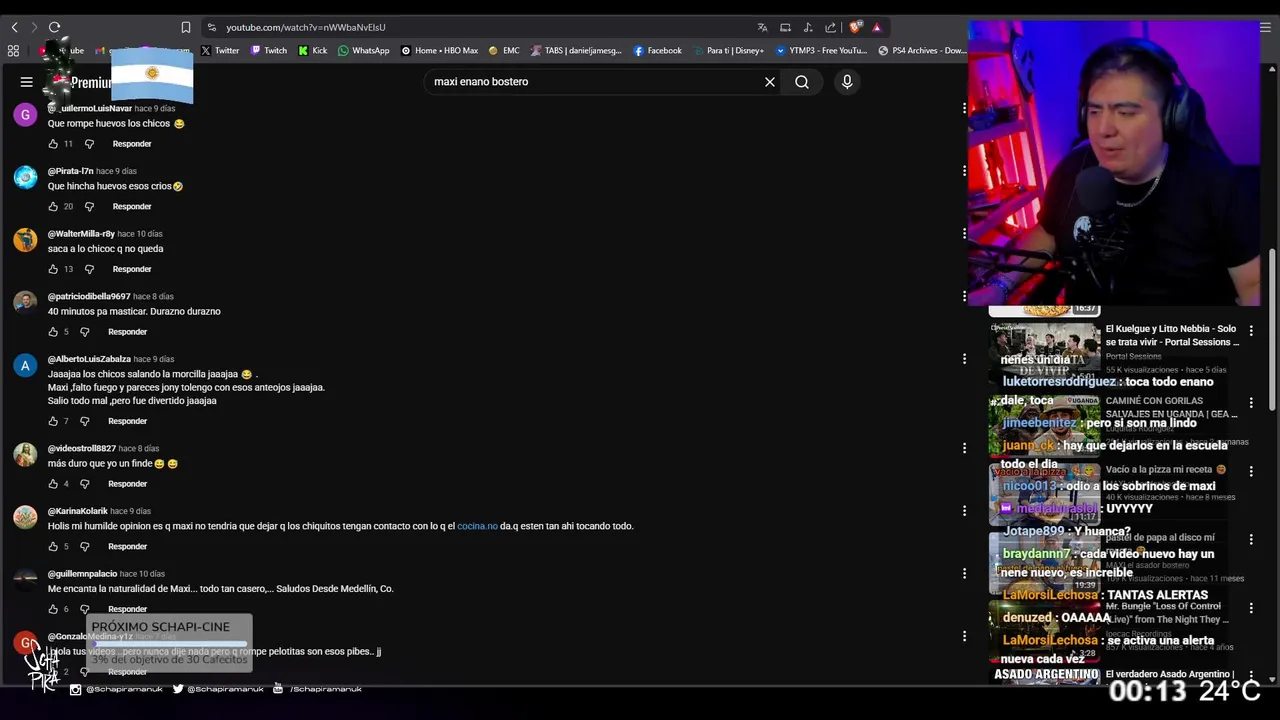Open Pirata-l7n's avatar picture
Viewport: 1280px width, 720px height.
(25, 178)
